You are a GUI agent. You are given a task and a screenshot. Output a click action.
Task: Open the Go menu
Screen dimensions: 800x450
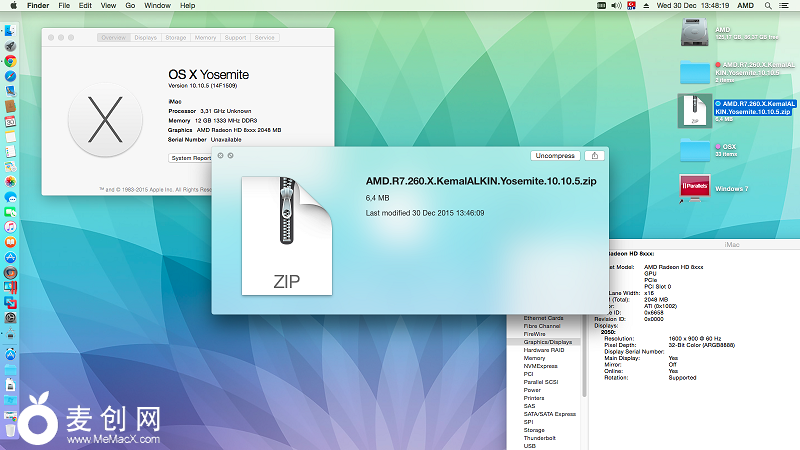pos(130,6)
